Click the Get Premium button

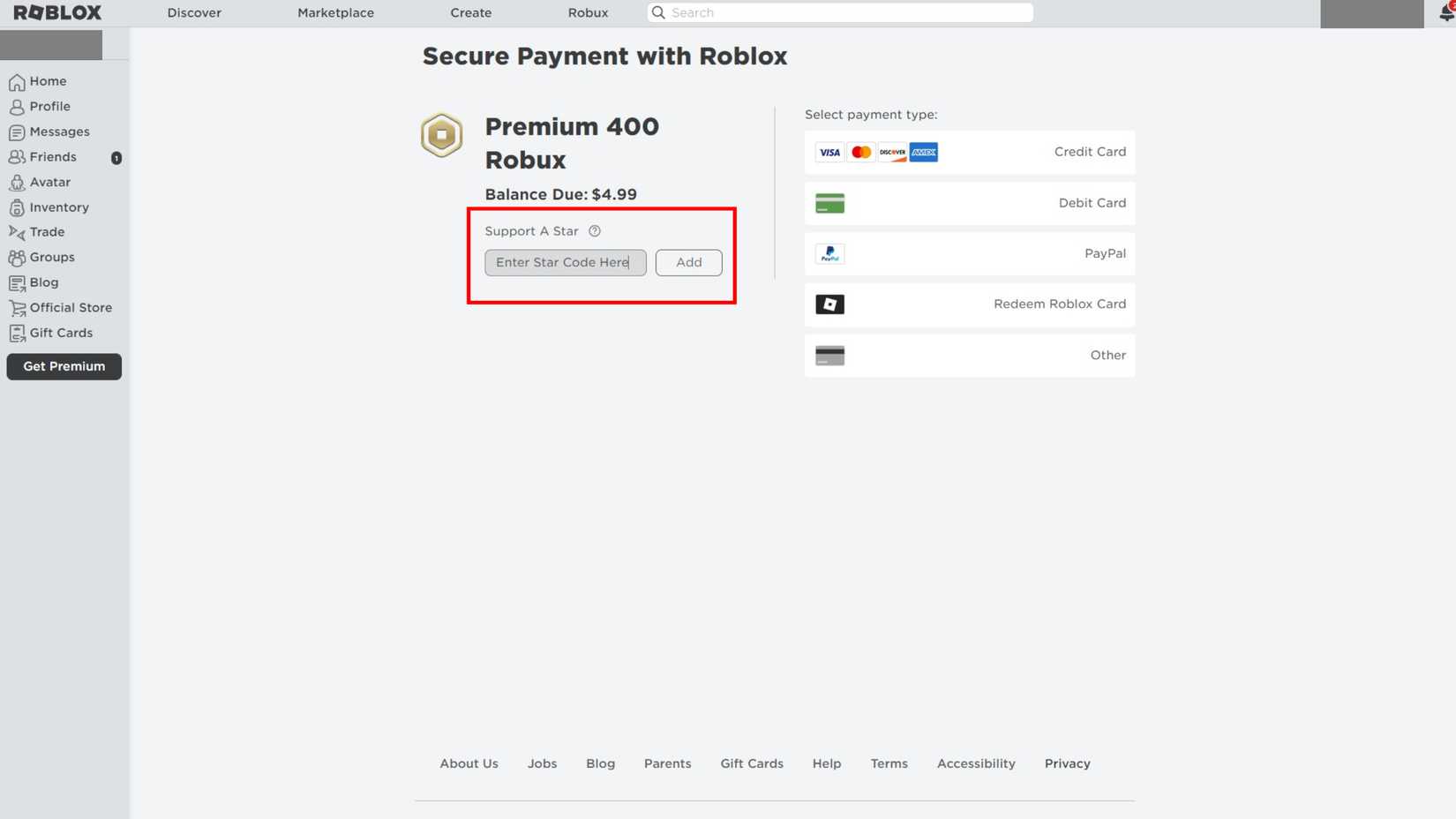(64, 366)
